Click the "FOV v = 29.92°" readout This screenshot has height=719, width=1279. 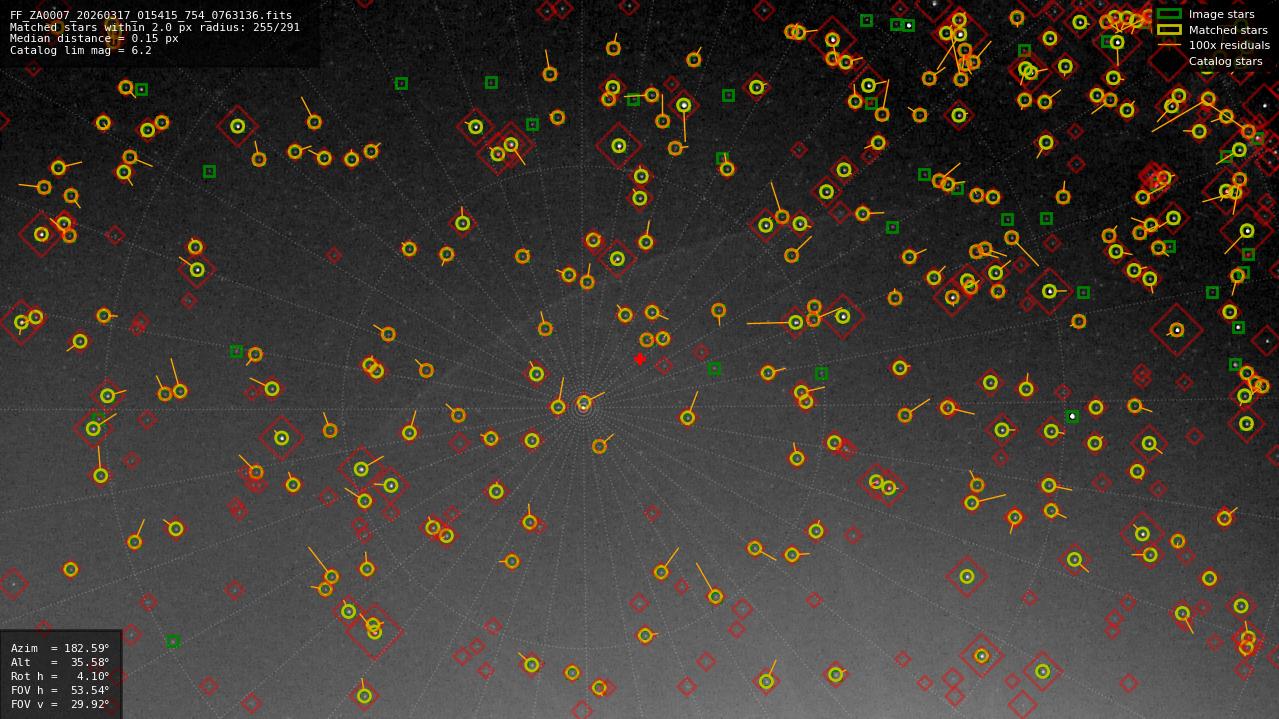60,704
